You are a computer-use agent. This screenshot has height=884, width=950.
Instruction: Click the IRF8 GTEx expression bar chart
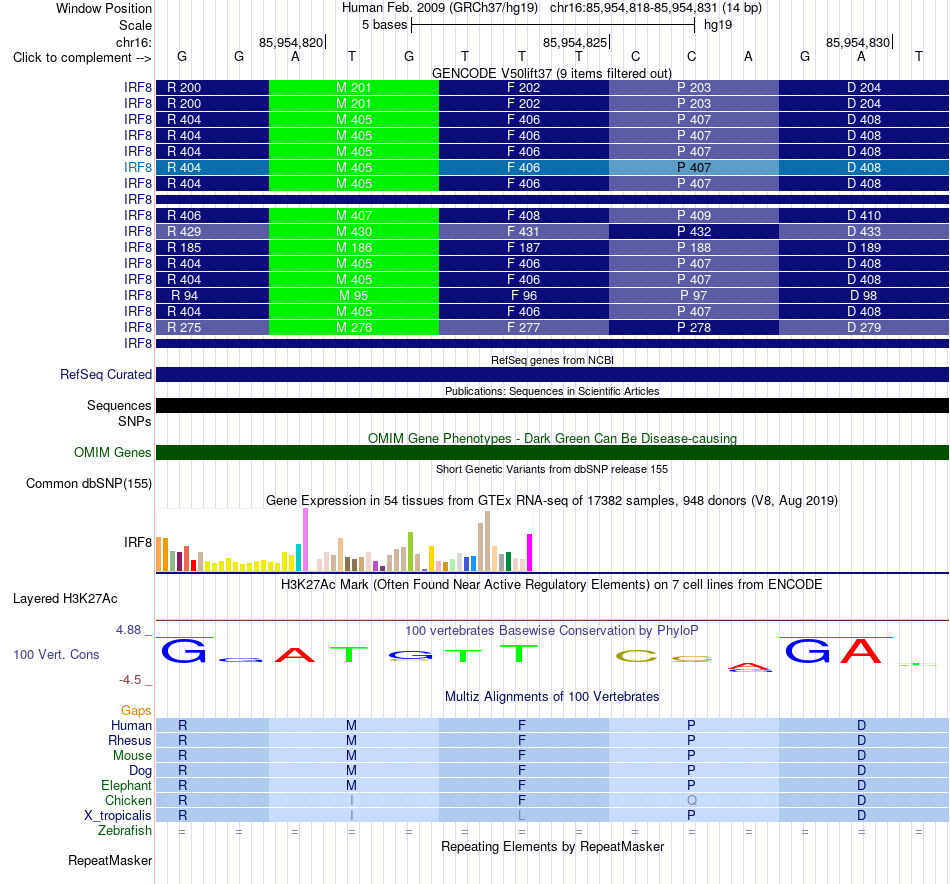coord(344,540)
